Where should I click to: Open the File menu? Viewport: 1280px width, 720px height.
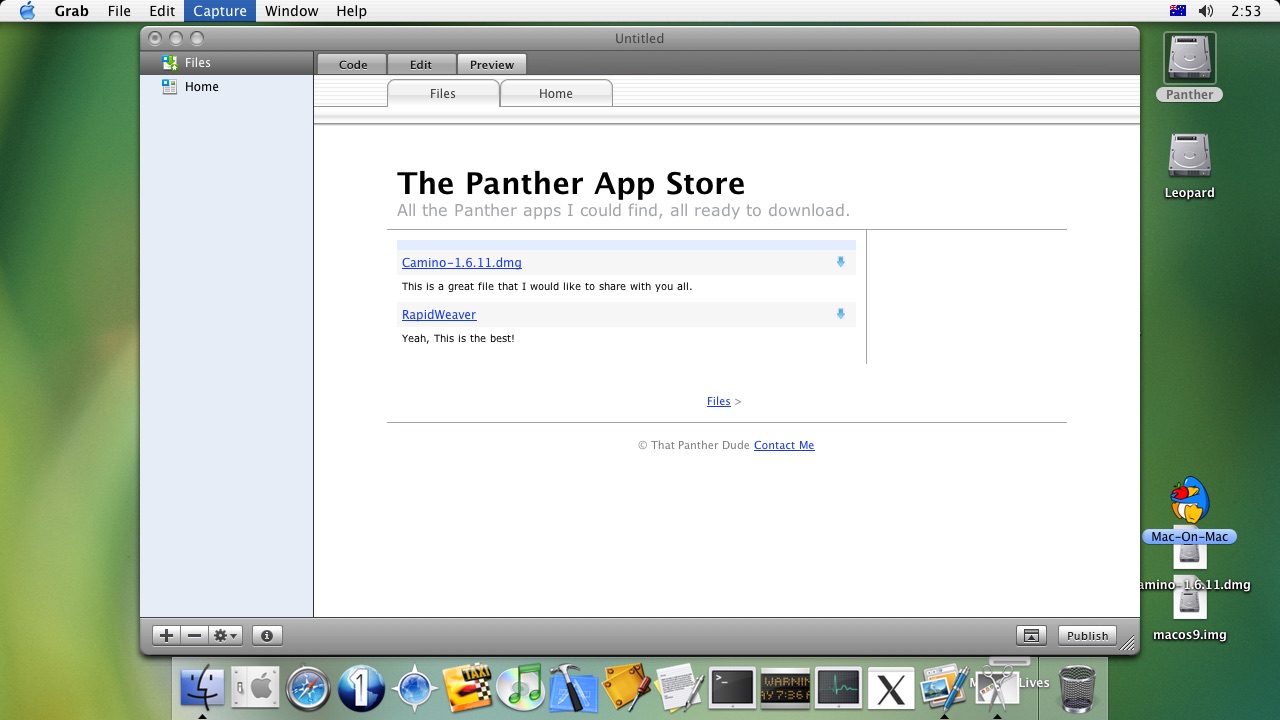[x=119, y=11]
